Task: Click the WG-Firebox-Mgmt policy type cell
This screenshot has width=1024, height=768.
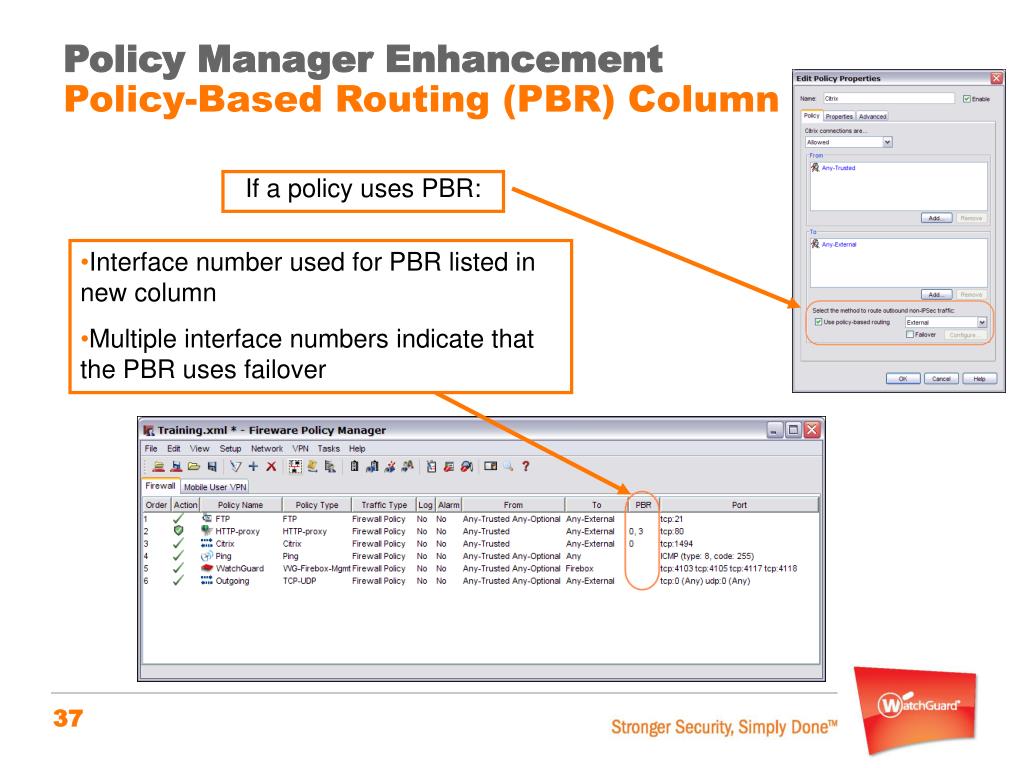Action: point(317,569)
